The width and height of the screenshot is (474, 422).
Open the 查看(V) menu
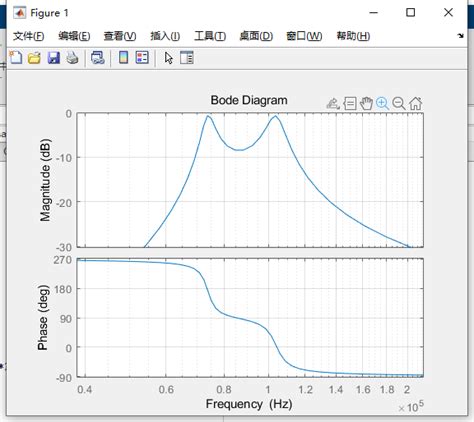(120, 36)
